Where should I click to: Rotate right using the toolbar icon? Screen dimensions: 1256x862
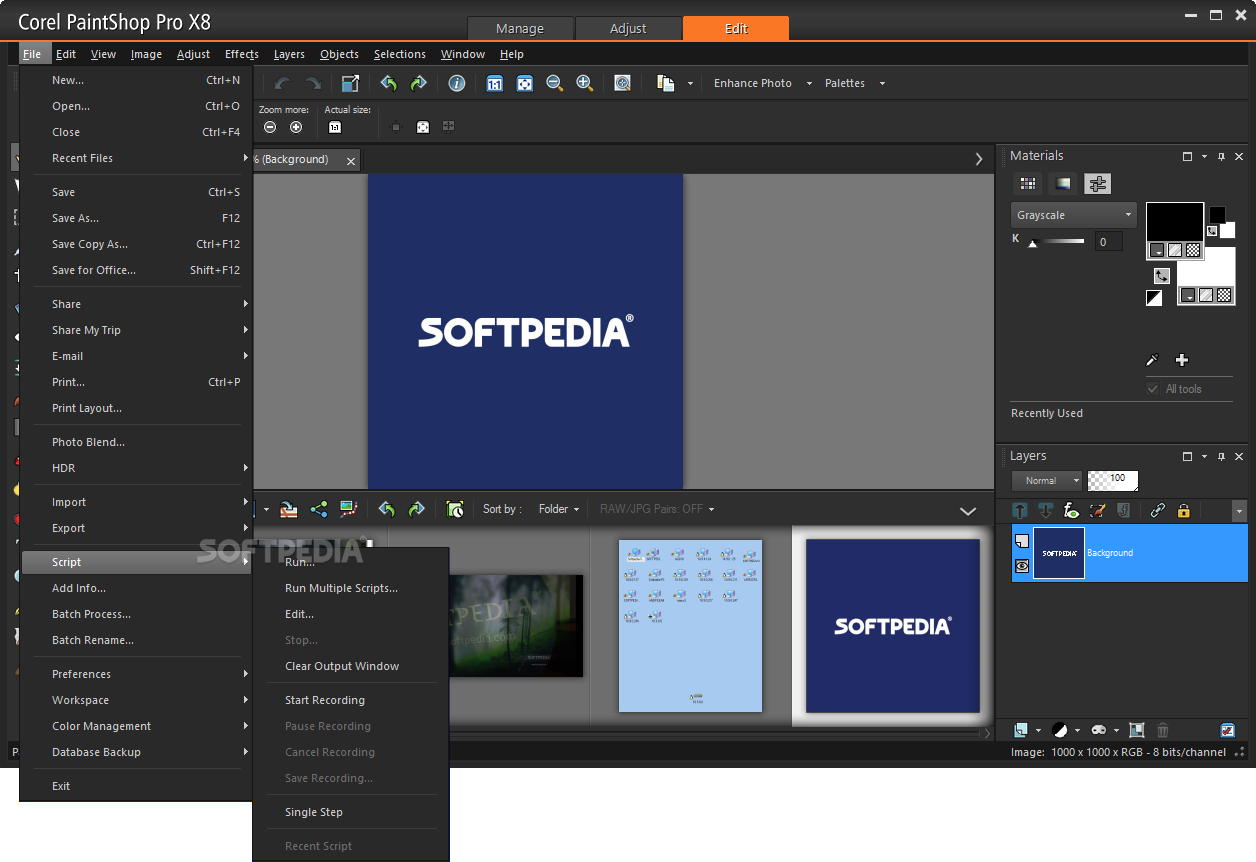click(x=418, y=83)
